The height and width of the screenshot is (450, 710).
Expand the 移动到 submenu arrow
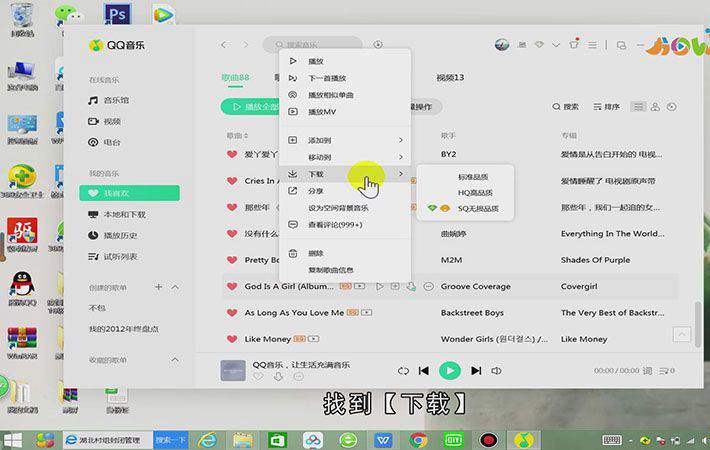click(401, 157)
